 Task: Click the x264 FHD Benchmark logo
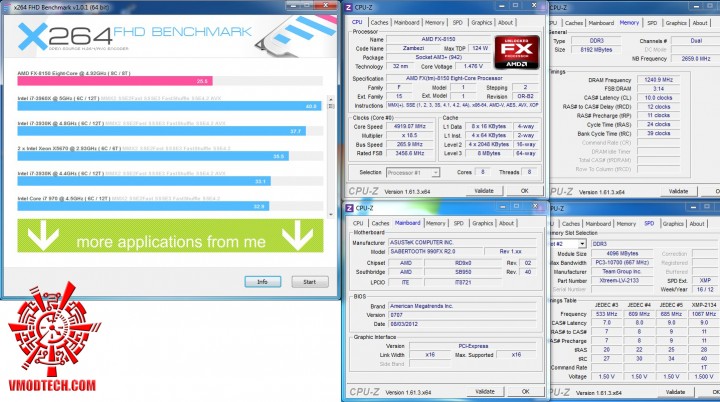(135, 36)
